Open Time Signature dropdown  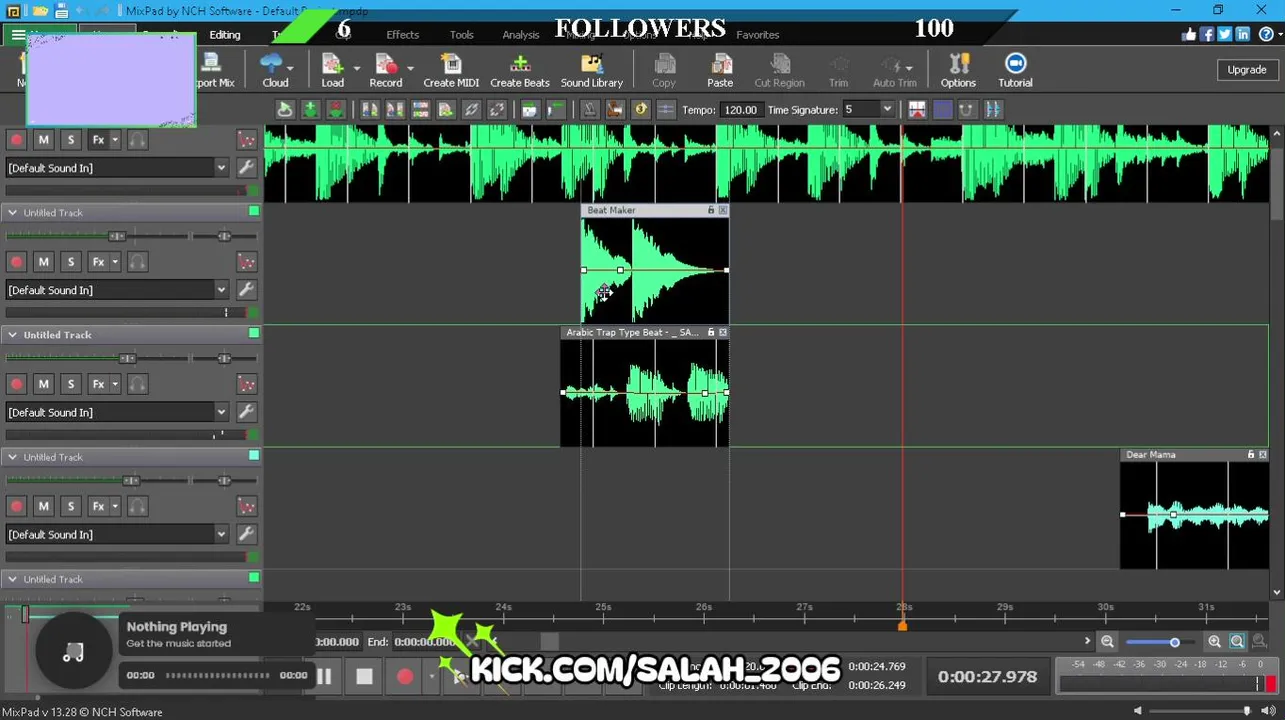click(886, 110)
